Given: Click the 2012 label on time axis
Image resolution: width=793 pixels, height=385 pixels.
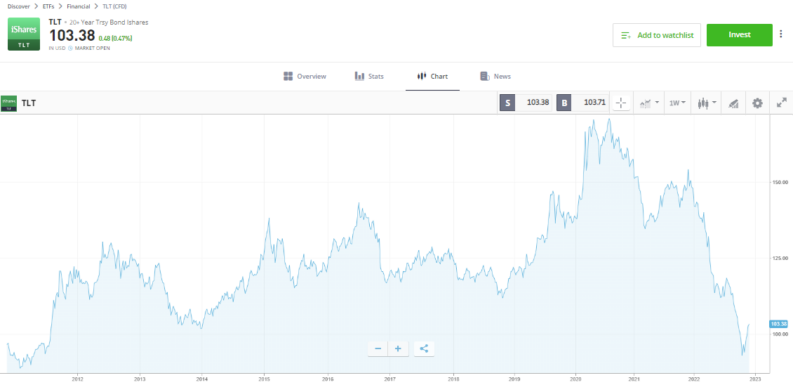Looking at the screenshot, I should pyautogui.click(x=77, y=379).
